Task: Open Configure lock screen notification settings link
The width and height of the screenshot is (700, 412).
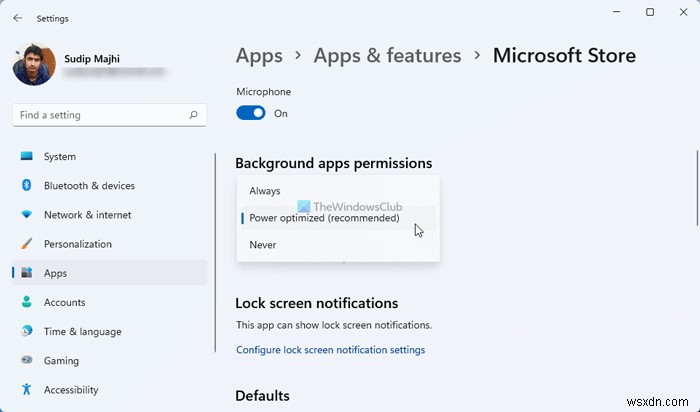Action: tap(330, 350)
